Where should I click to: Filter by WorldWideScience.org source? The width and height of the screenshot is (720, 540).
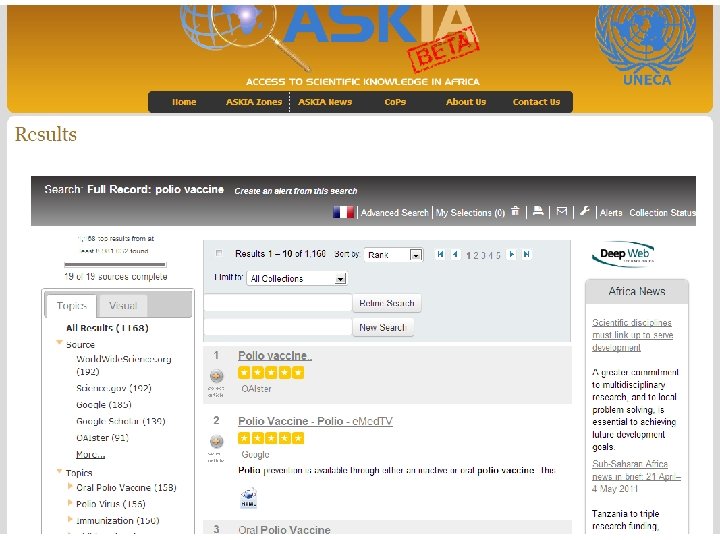(124, 365)
